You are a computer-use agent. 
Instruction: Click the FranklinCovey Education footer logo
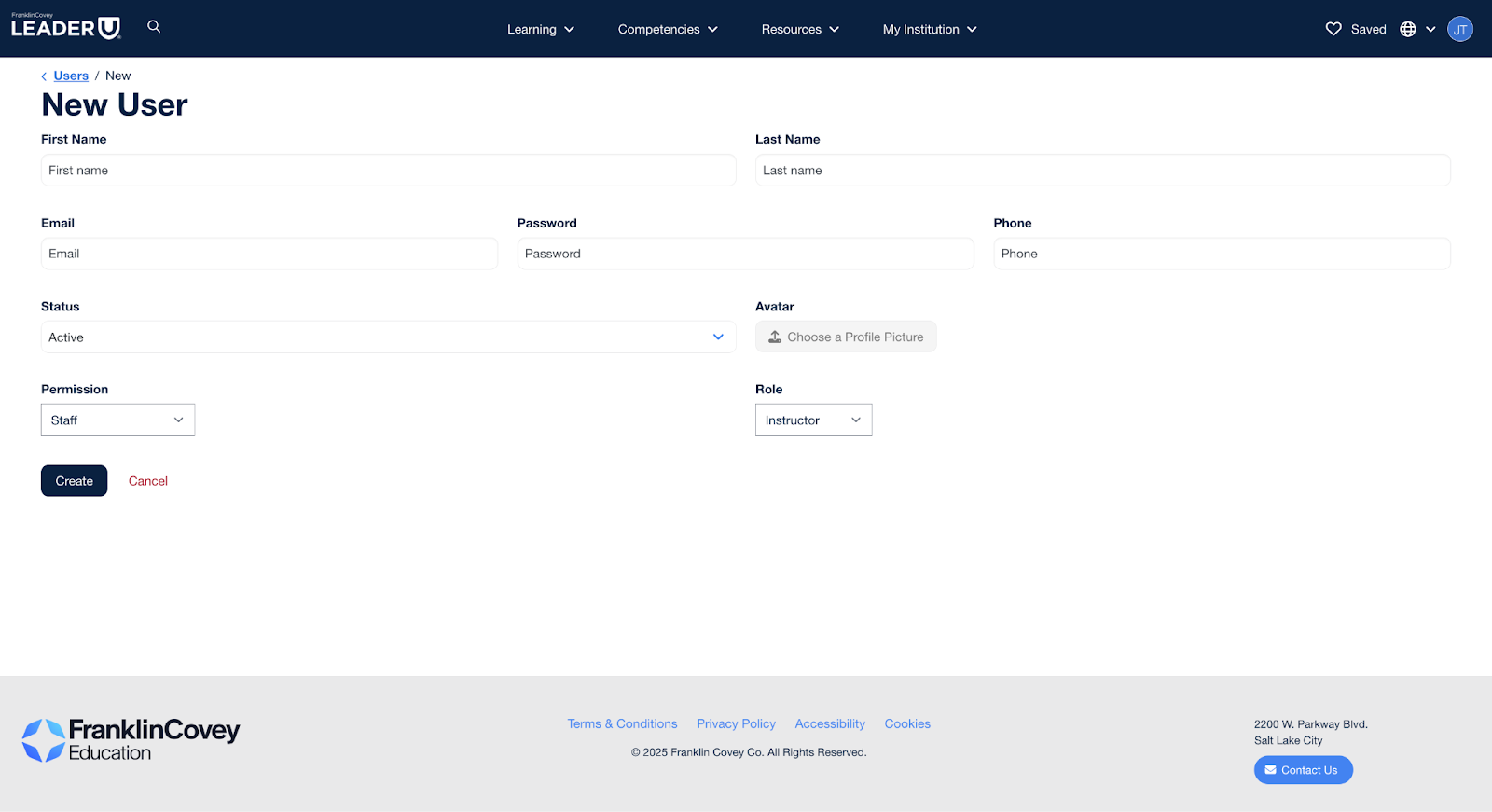[131, 740]
